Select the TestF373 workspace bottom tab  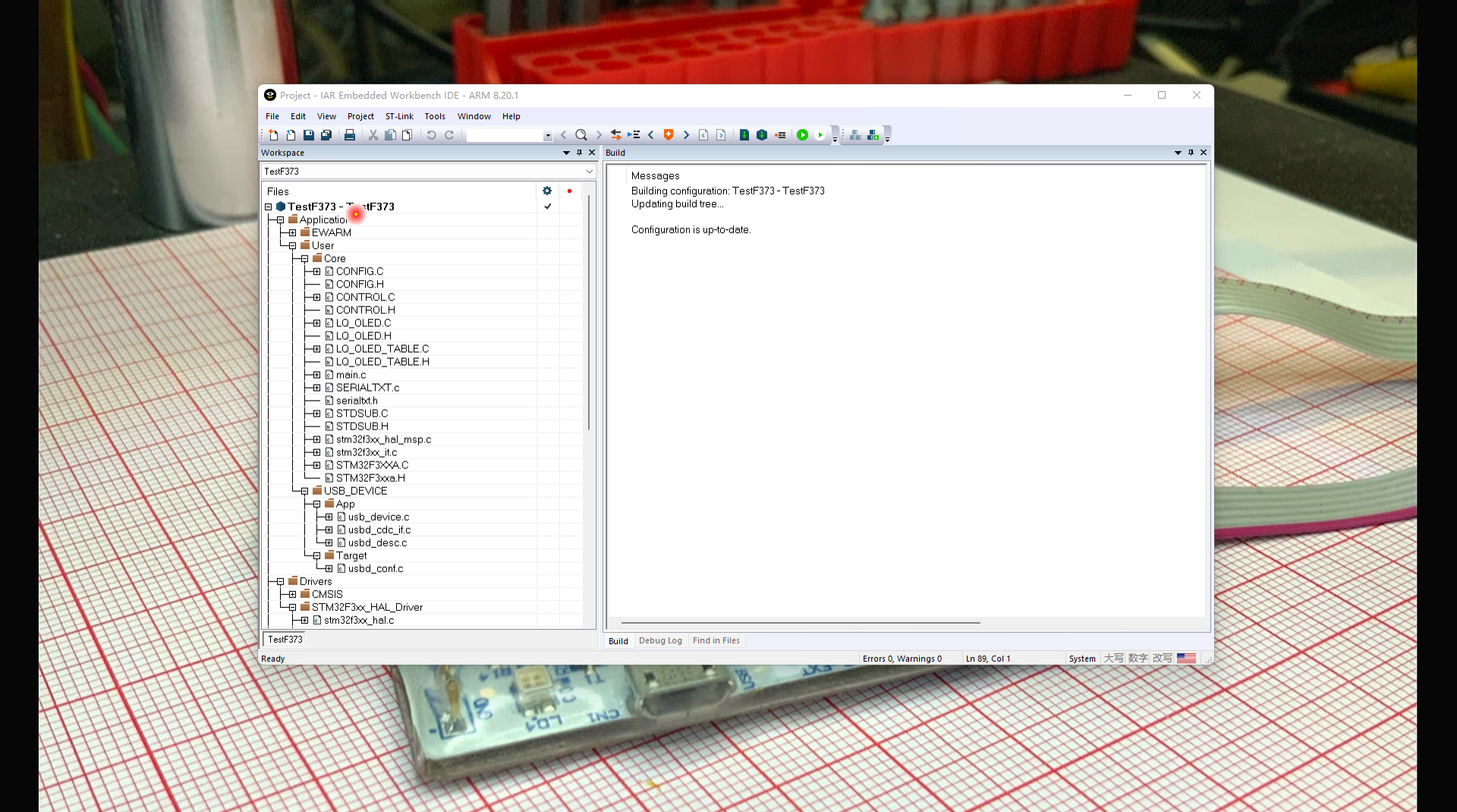[x=285, y=639]
